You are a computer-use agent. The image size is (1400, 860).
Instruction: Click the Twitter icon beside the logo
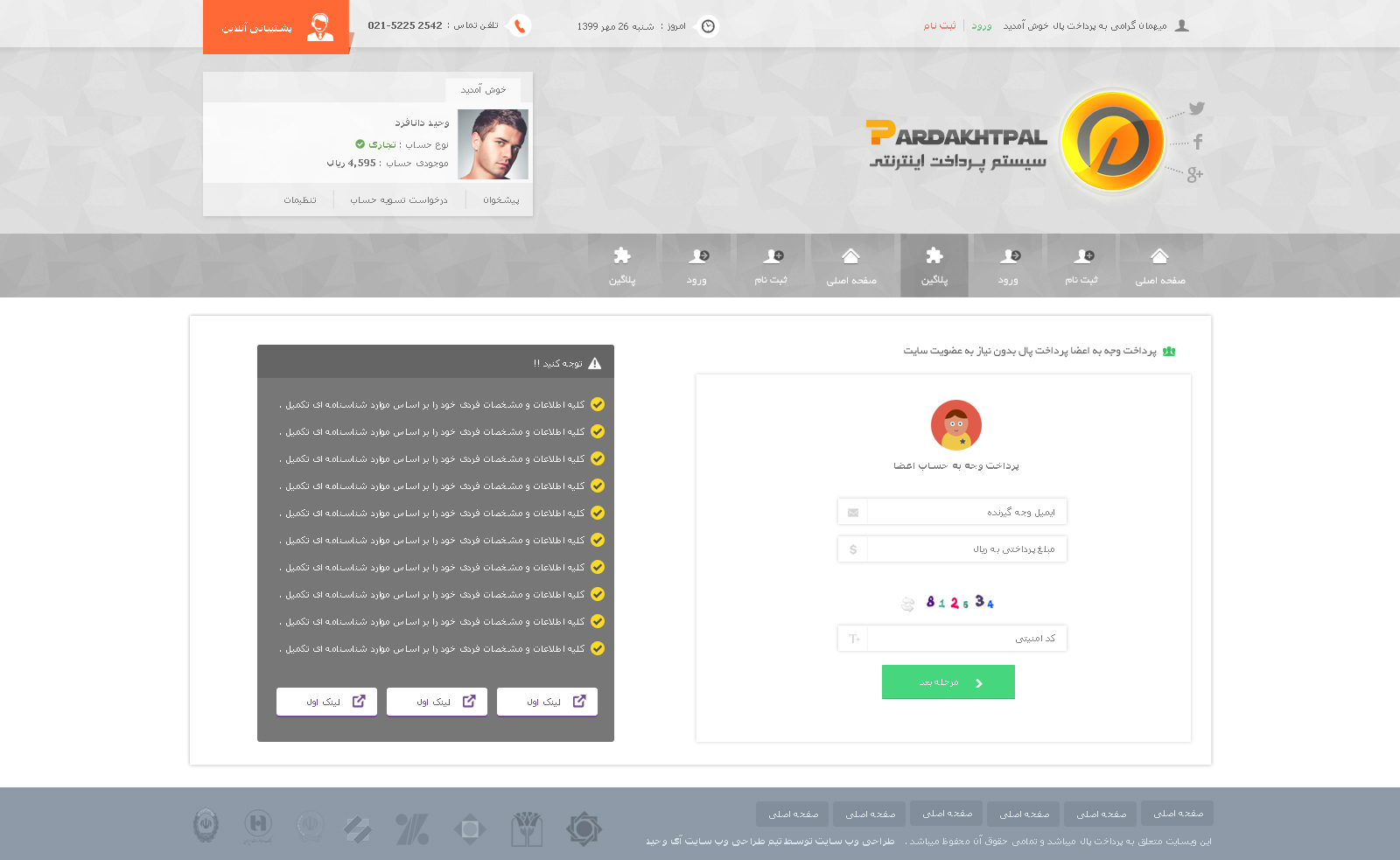[x=1196, y=108]
